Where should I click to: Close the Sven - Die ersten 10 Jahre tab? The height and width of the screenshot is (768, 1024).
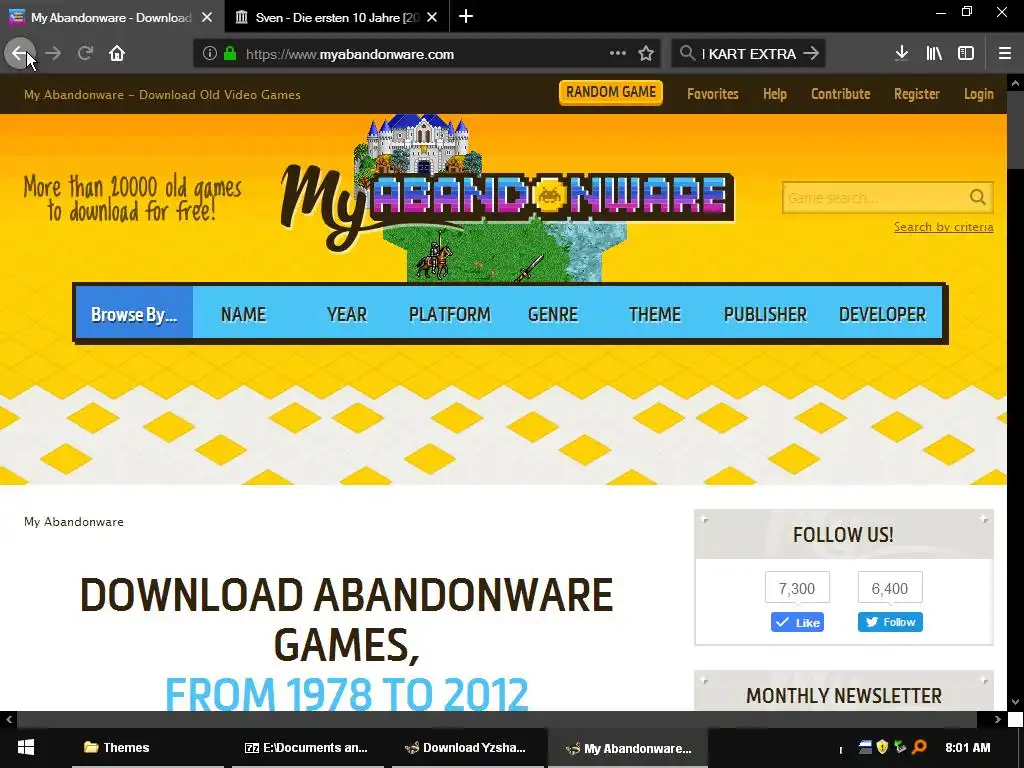(x=432, y=18)
